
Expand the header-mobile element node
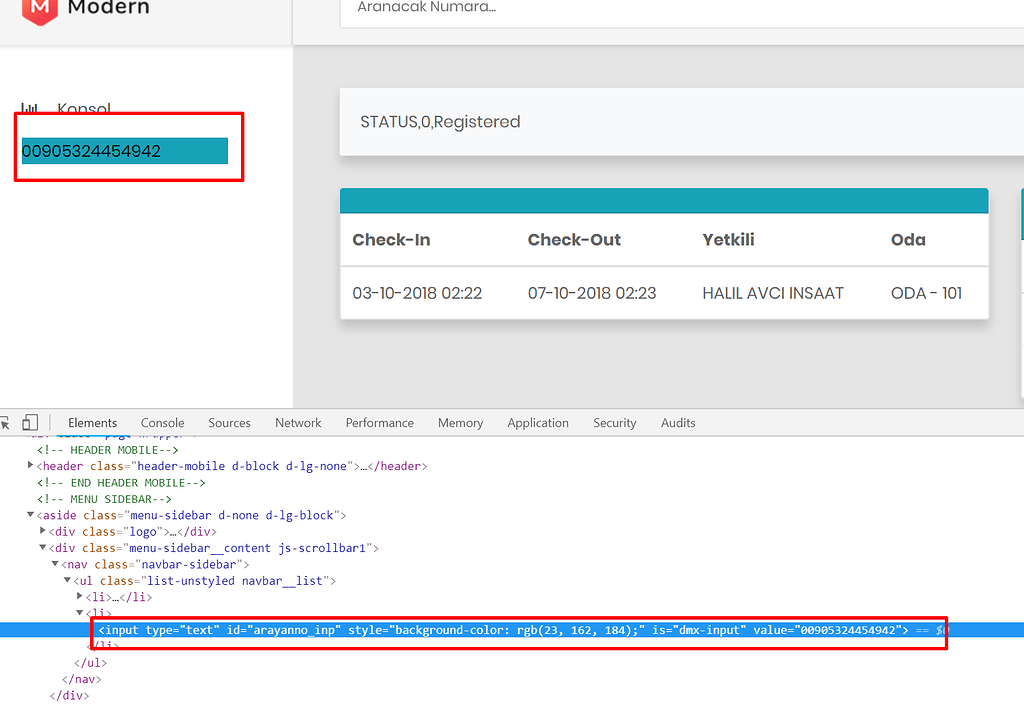pyautogui.click(x=30, y=466)
